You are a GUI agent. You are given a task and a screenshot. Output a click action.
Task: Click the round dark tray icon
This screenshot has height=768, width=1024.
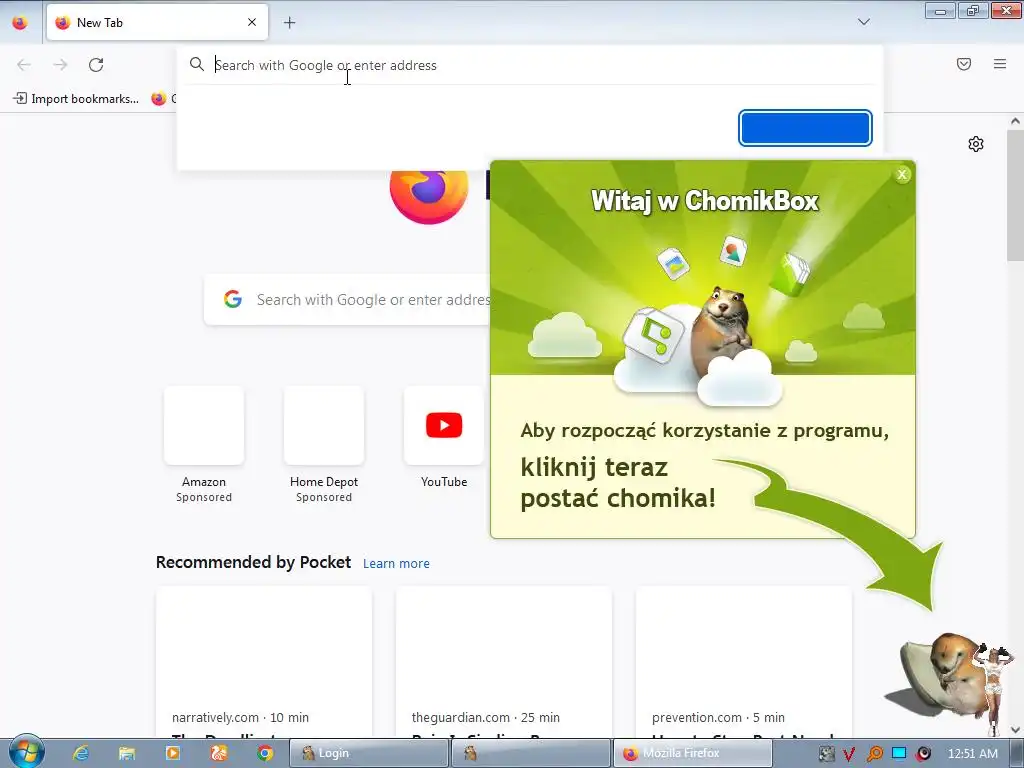coord(923,754)
